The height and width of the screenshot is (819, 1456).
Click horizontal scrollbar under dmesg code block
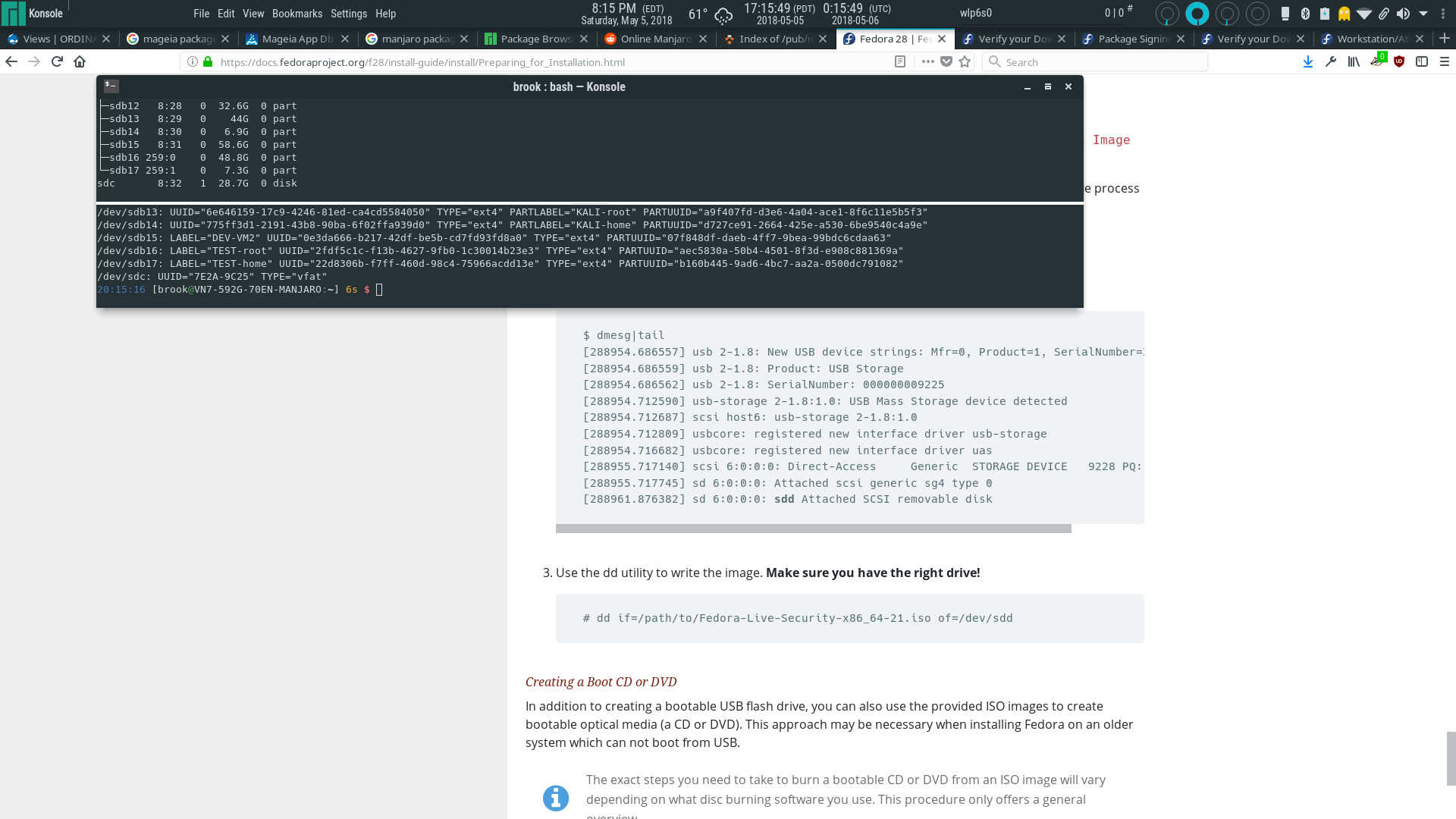pos(813,529)
